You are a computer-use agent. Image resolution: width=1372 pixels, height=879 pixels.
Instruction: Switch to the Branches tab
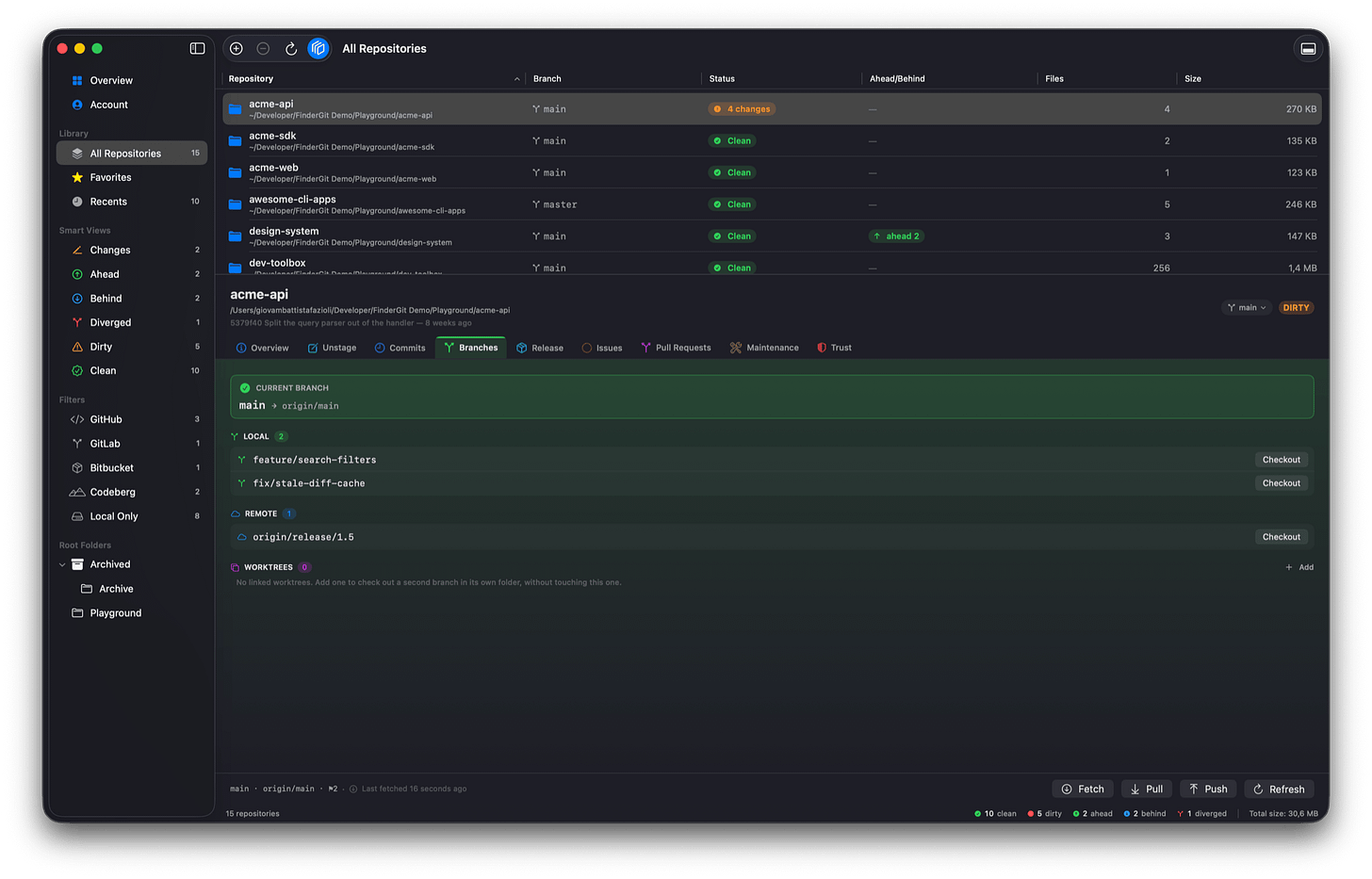pyautogui.click(x=471, y=348)
